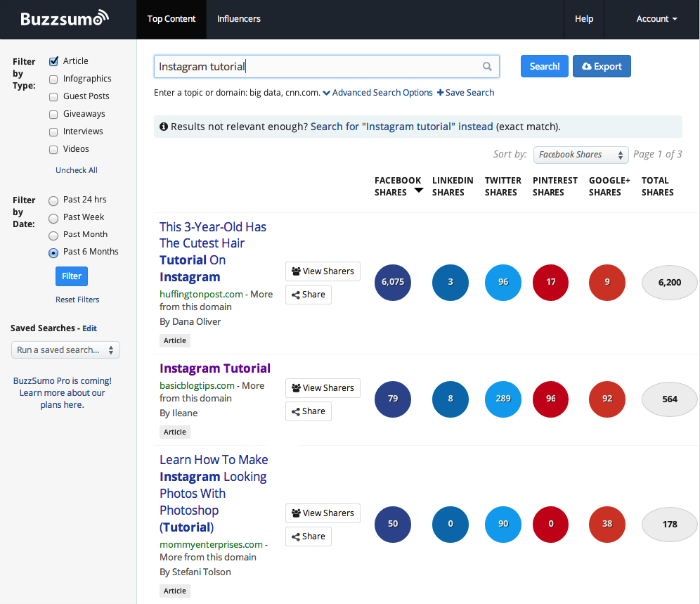700x604 pixels.
Task: Share the Huffington Post hair tutorial article
Action: pos(308,295)
